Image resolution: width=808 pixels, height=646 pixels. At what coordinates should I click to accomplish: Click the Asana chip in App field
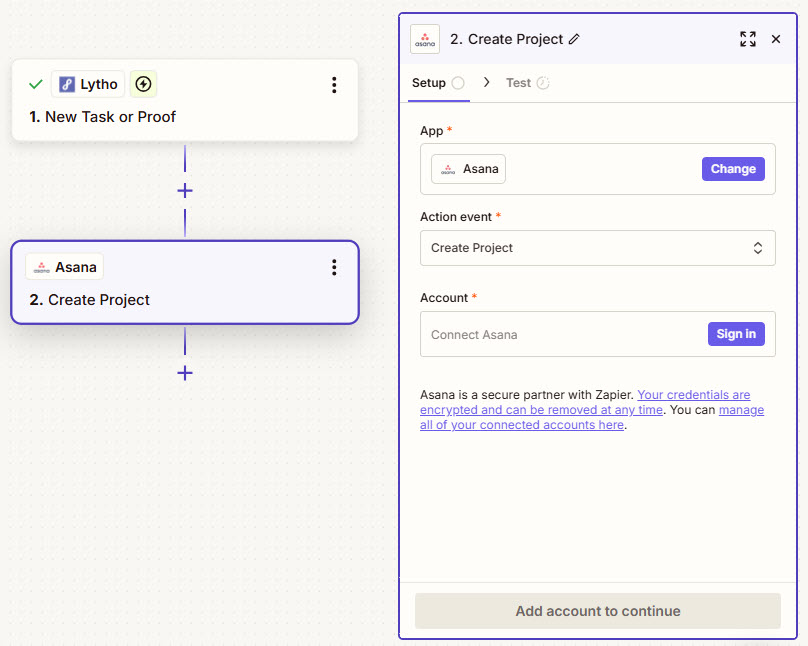point(468,169)
